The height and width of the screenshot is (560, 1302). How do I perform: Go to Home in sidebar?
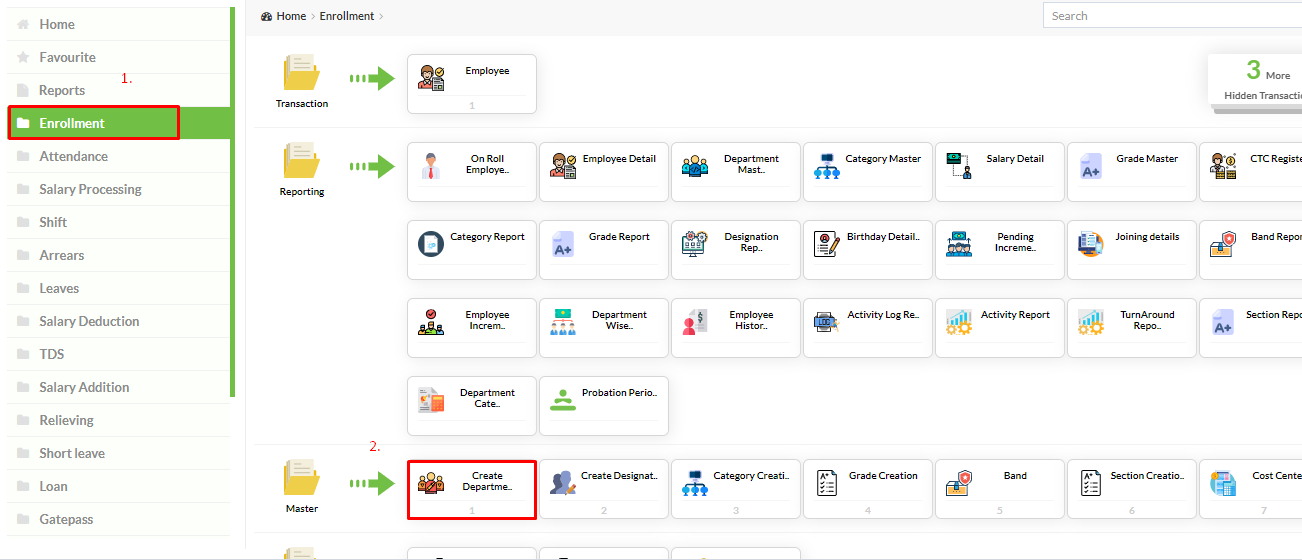click(119, 24)
